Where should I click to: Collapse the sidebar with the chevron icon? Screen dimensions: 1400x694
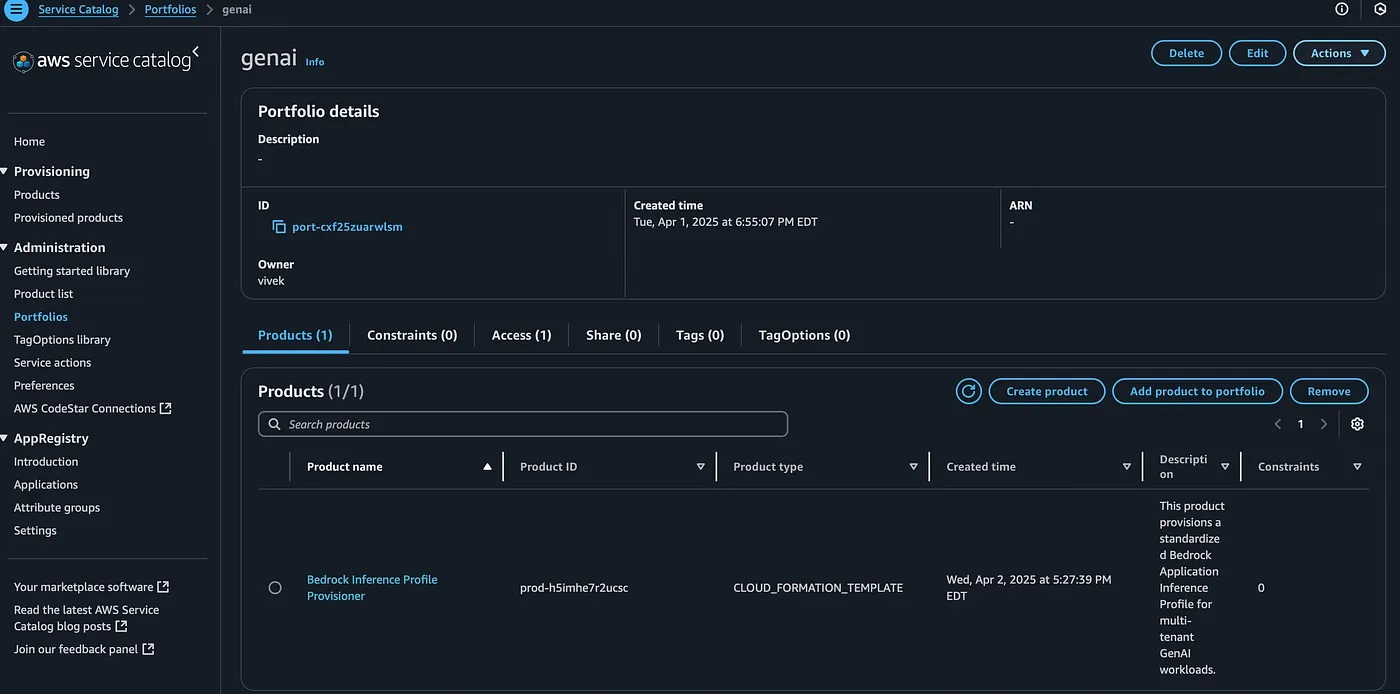coord(196,51)
